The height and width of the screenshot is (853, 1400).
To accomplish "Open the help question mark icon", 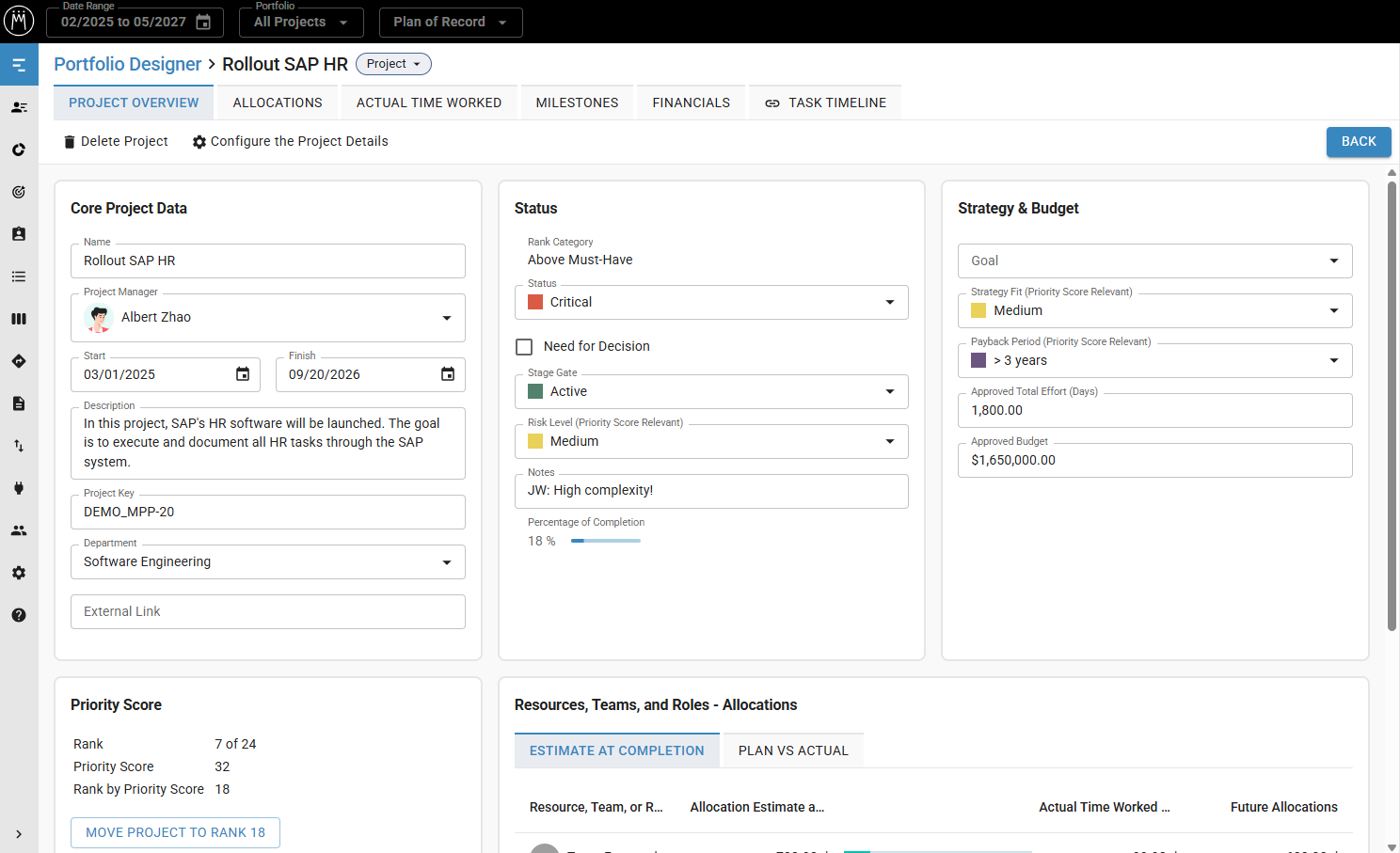I will pyautogui.click(x=19, y=615).
